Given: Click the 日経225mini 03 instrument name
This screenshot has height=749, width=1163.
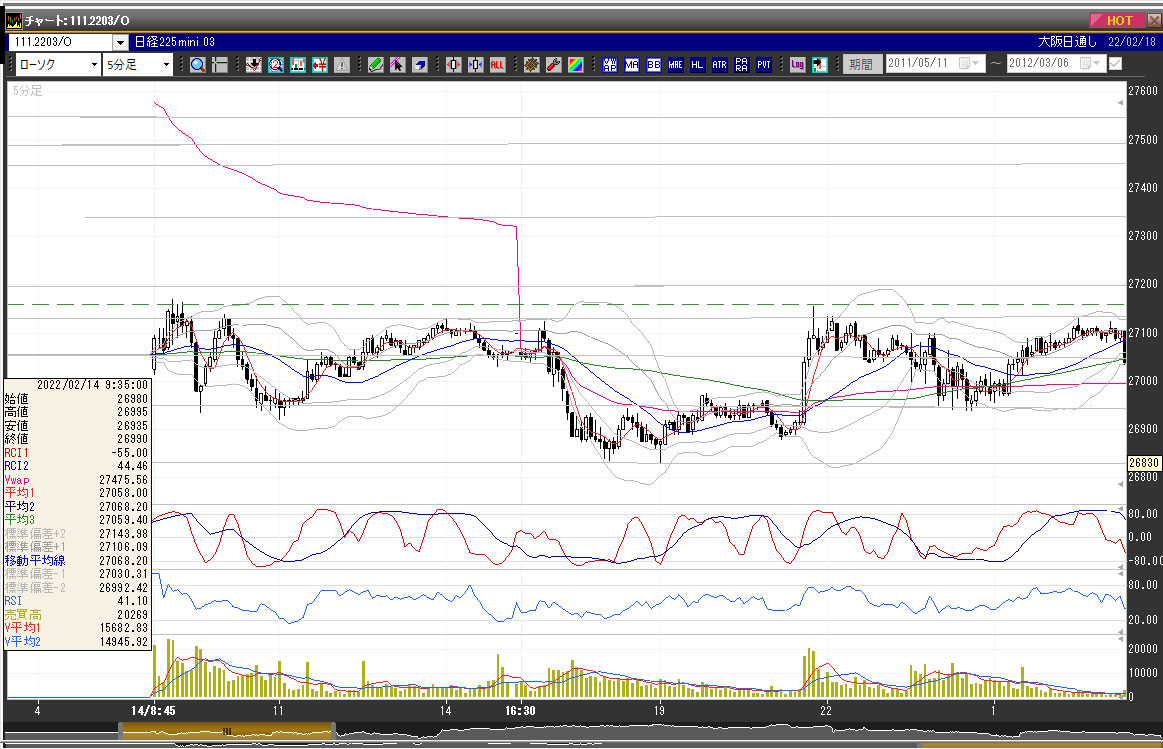Looking at the screenshot, I should pos(174,42).
